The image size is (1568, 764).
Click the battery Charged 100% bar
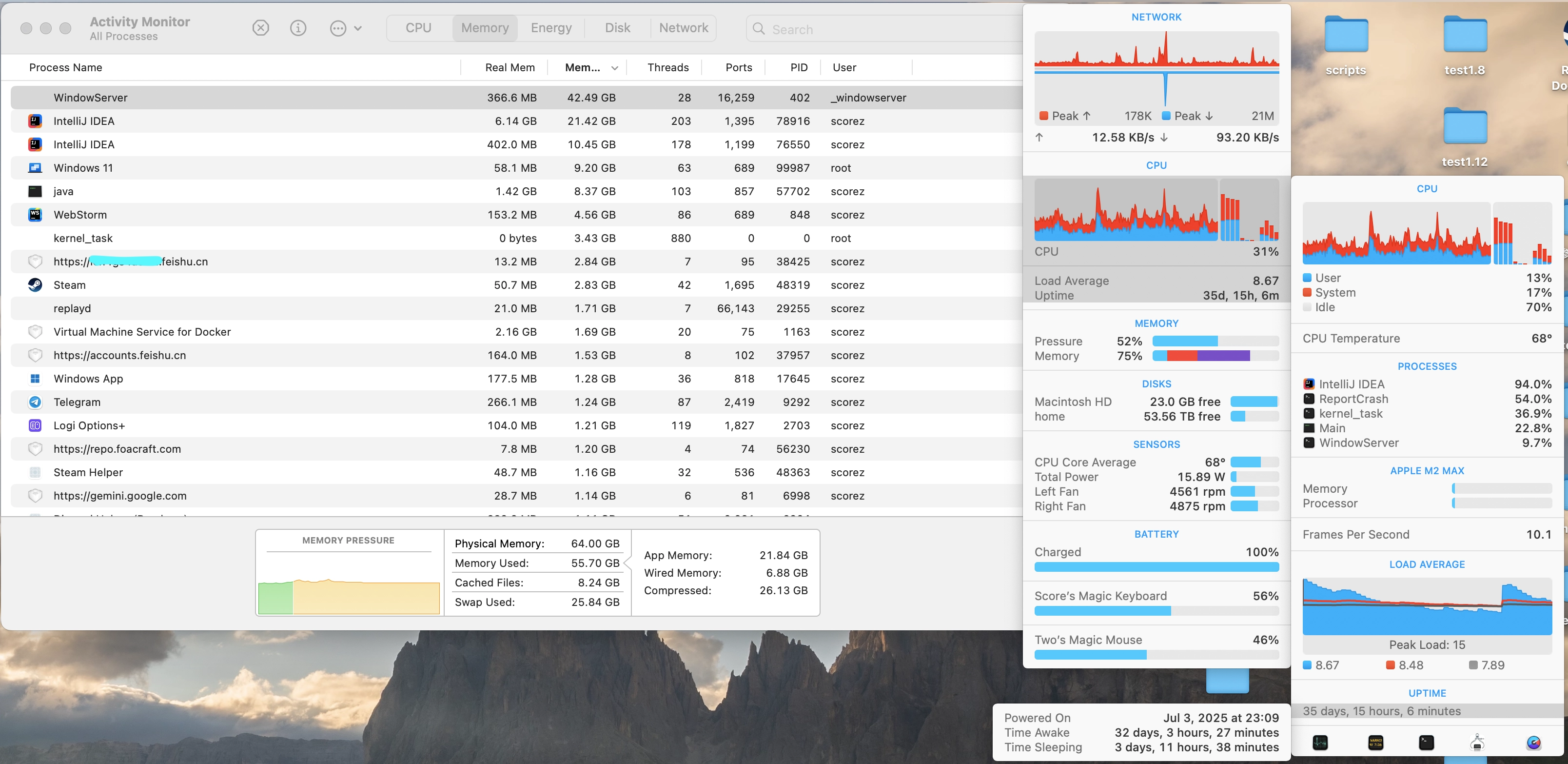(x=1156, y=566)
